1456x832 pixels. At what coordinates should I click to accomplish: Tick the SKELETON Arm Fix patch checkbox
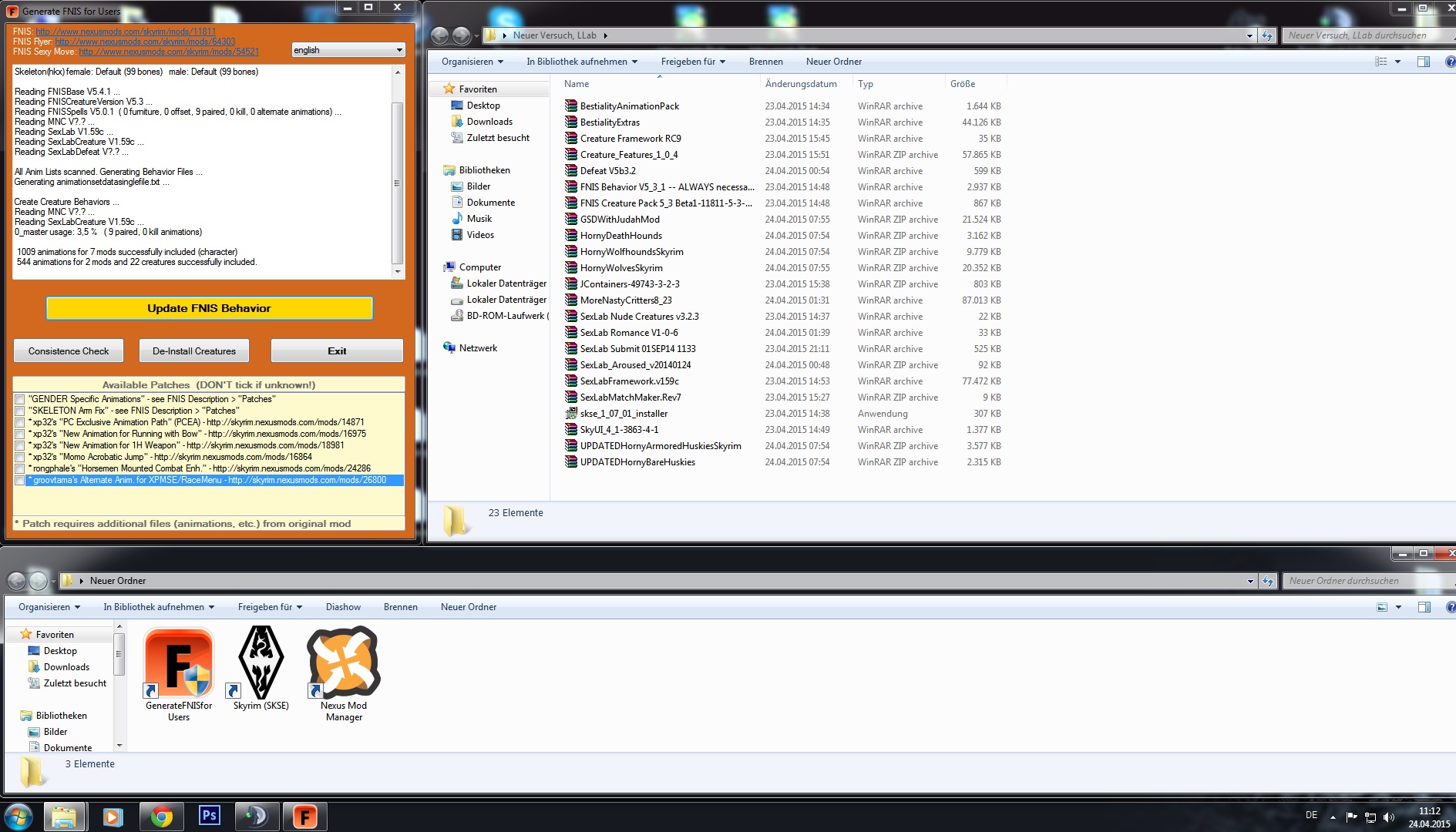click(19, 411)
